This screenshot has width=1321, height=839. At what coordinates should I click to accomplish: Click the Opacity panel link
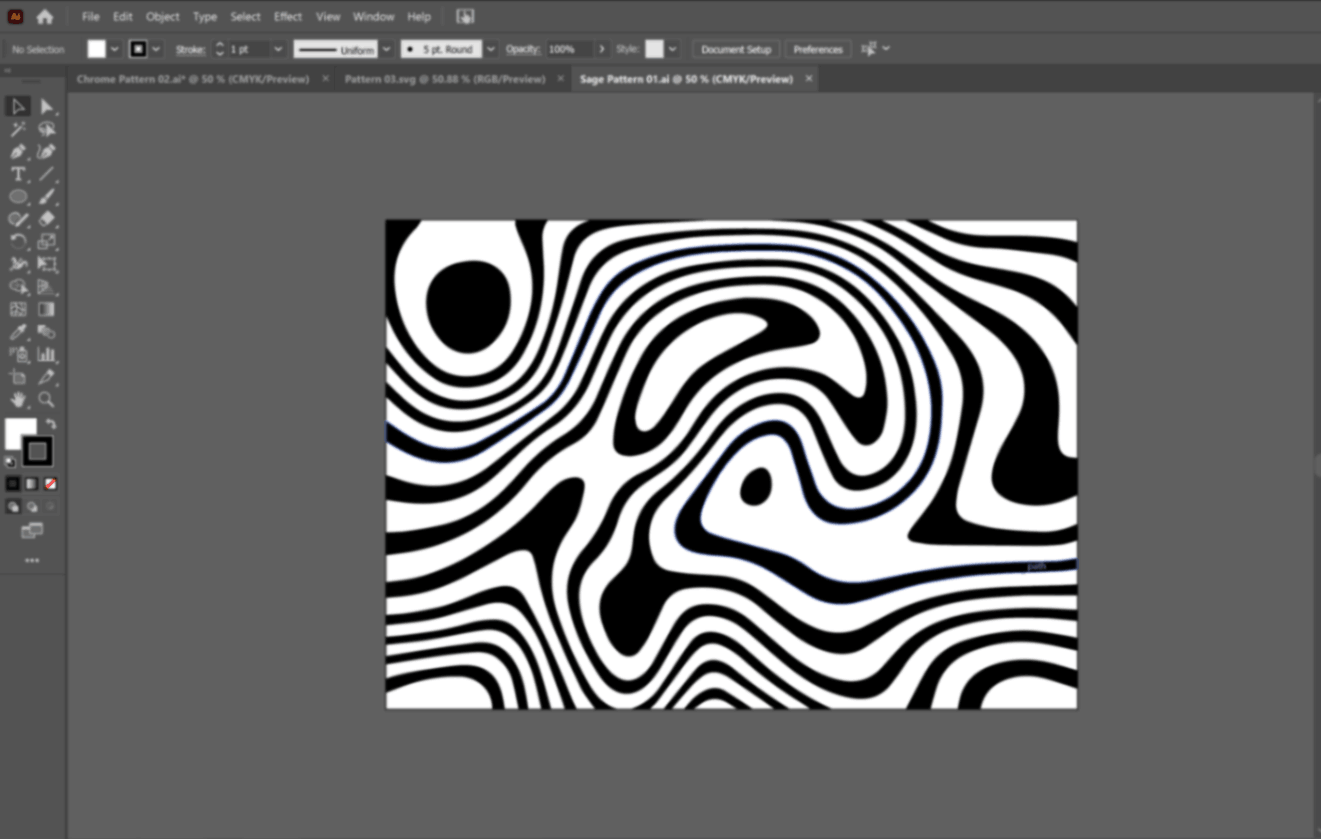coord(522,49)
